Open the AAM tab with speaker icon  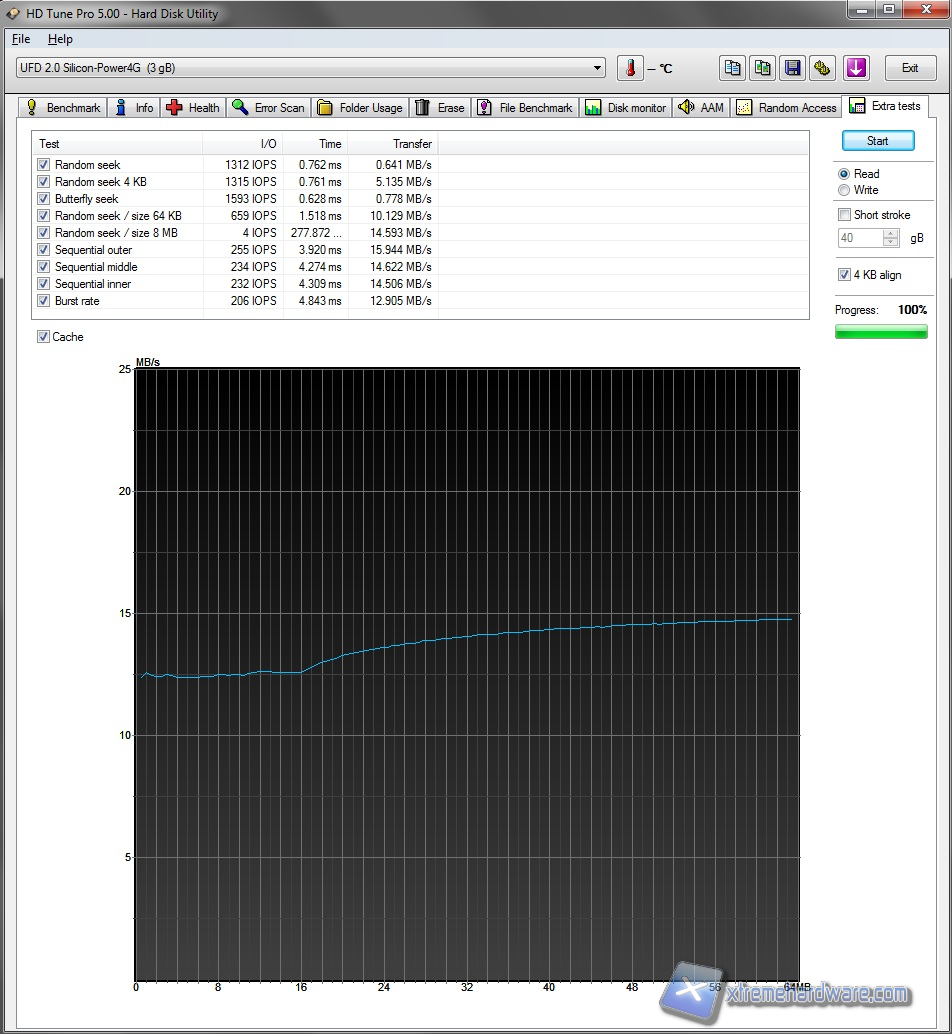click(x=700, y=108)
